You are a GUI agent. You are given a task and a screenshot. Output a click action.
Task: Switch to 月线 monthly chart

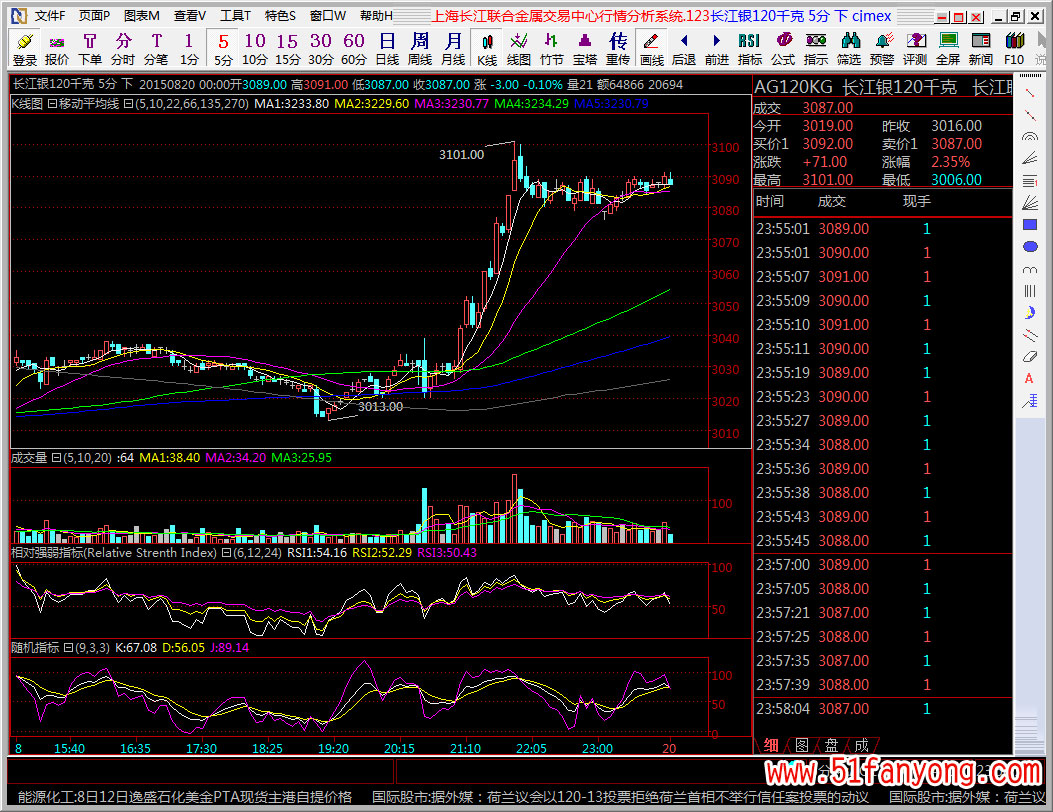[x=453, y=49]
